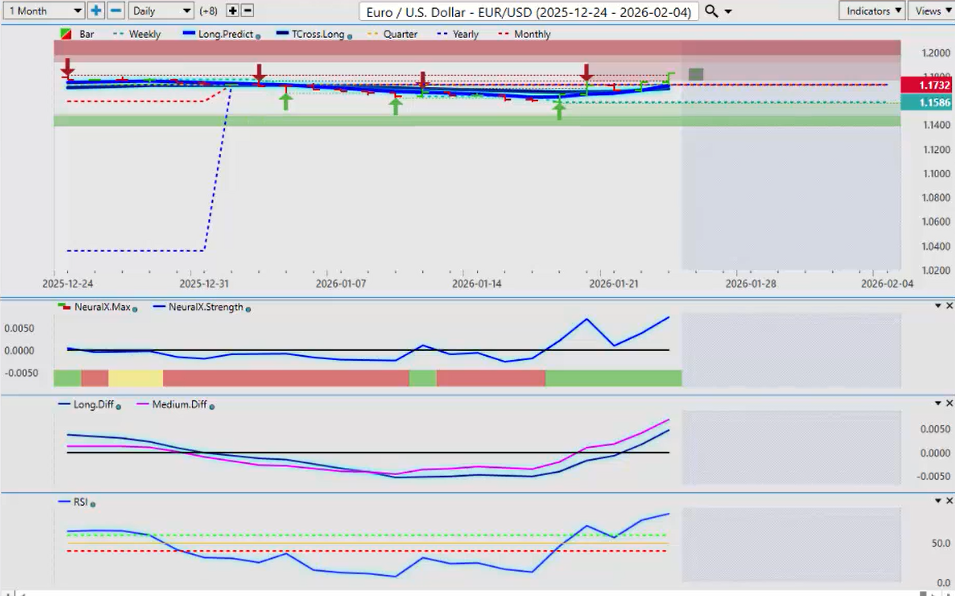Viewport: 955px width, 596px height.
Task: Click the black plus forecast-days button
Action: [233, 10]
